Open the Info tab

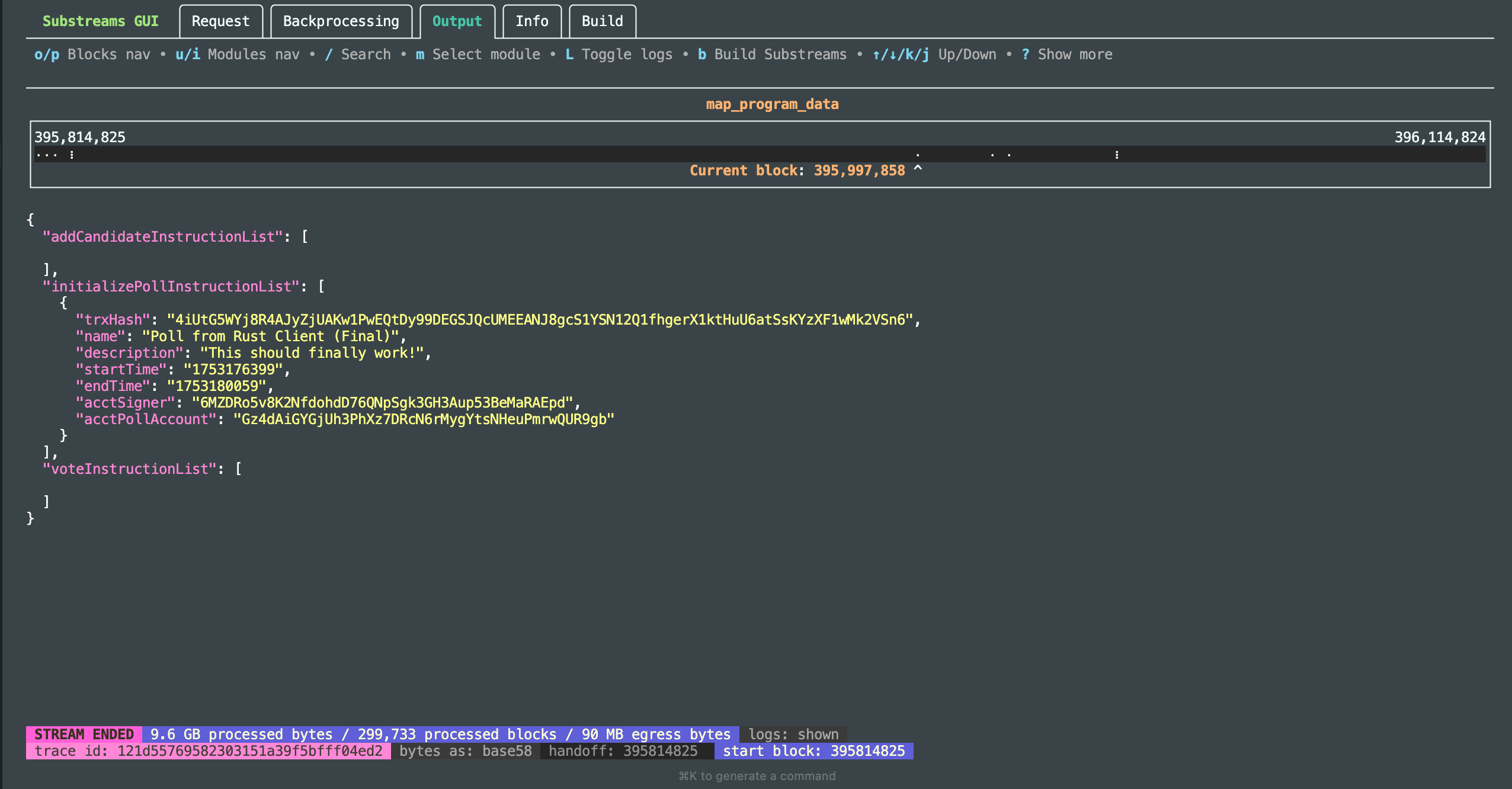531,21
